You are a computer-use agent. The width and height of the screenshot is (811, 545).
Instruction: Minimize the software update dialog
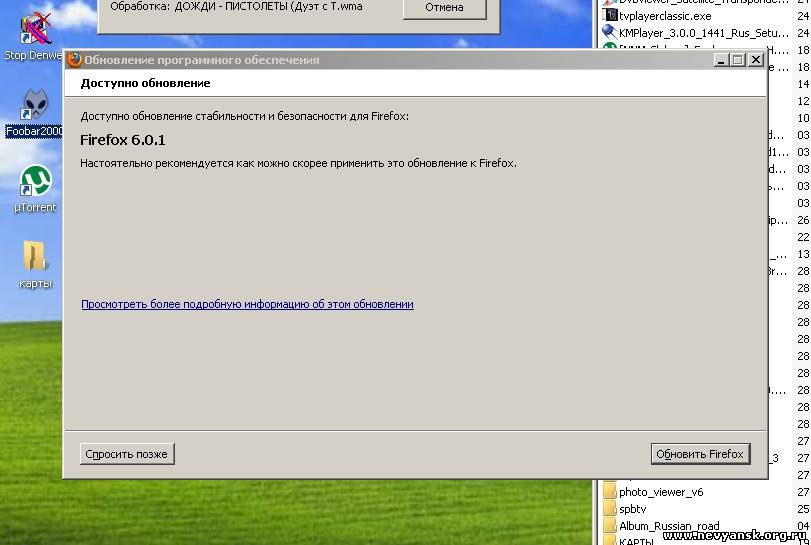pos(721,60)
